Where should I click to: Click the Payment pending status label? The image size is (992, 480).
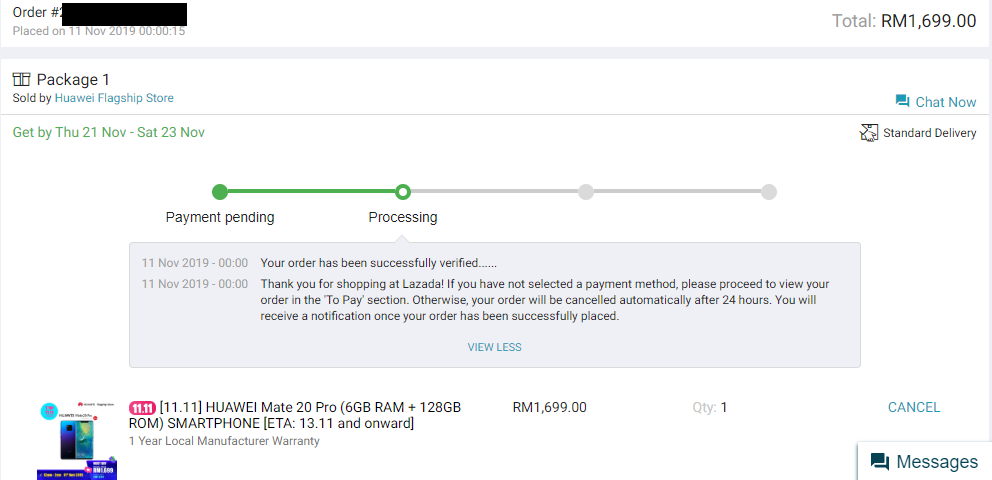[220, 217]
